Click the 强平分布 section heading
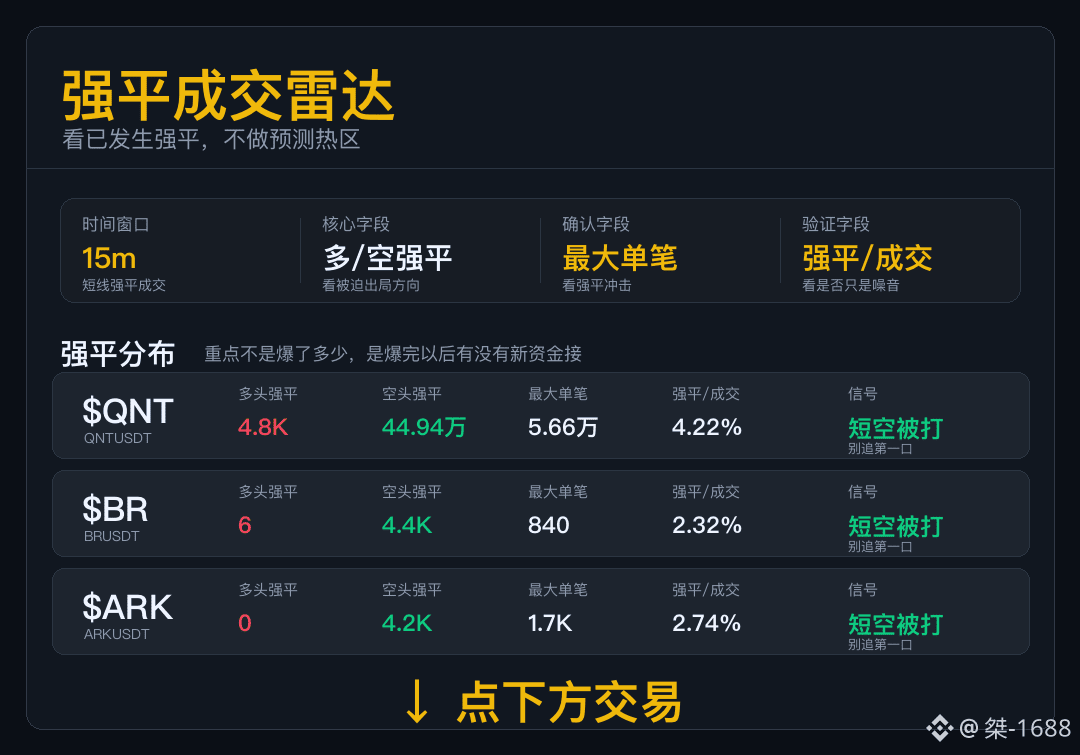The width and height of the screenshot is (1080, 755). [x=118, y=354]
